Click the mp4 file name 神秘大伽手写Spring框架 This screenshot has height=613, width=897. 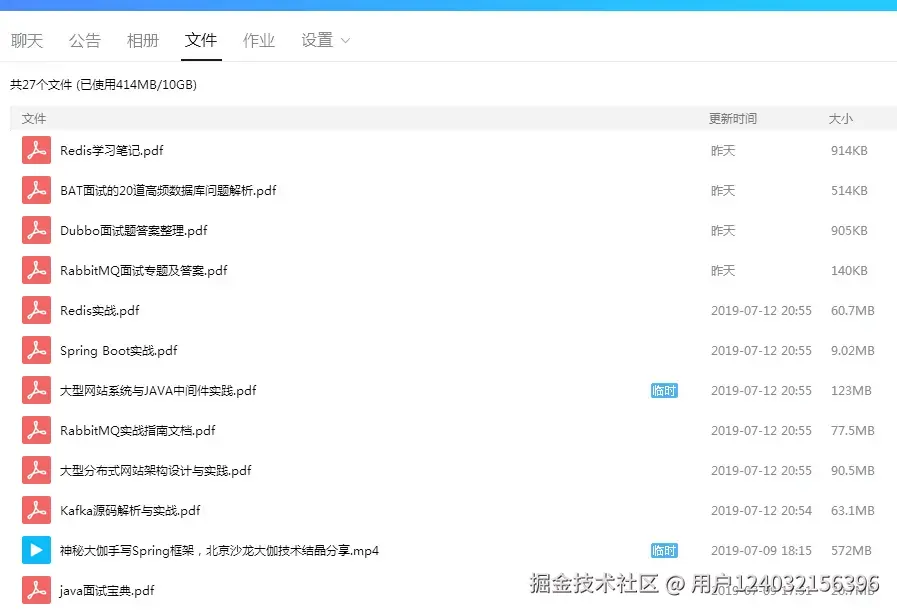coord(219,551)
